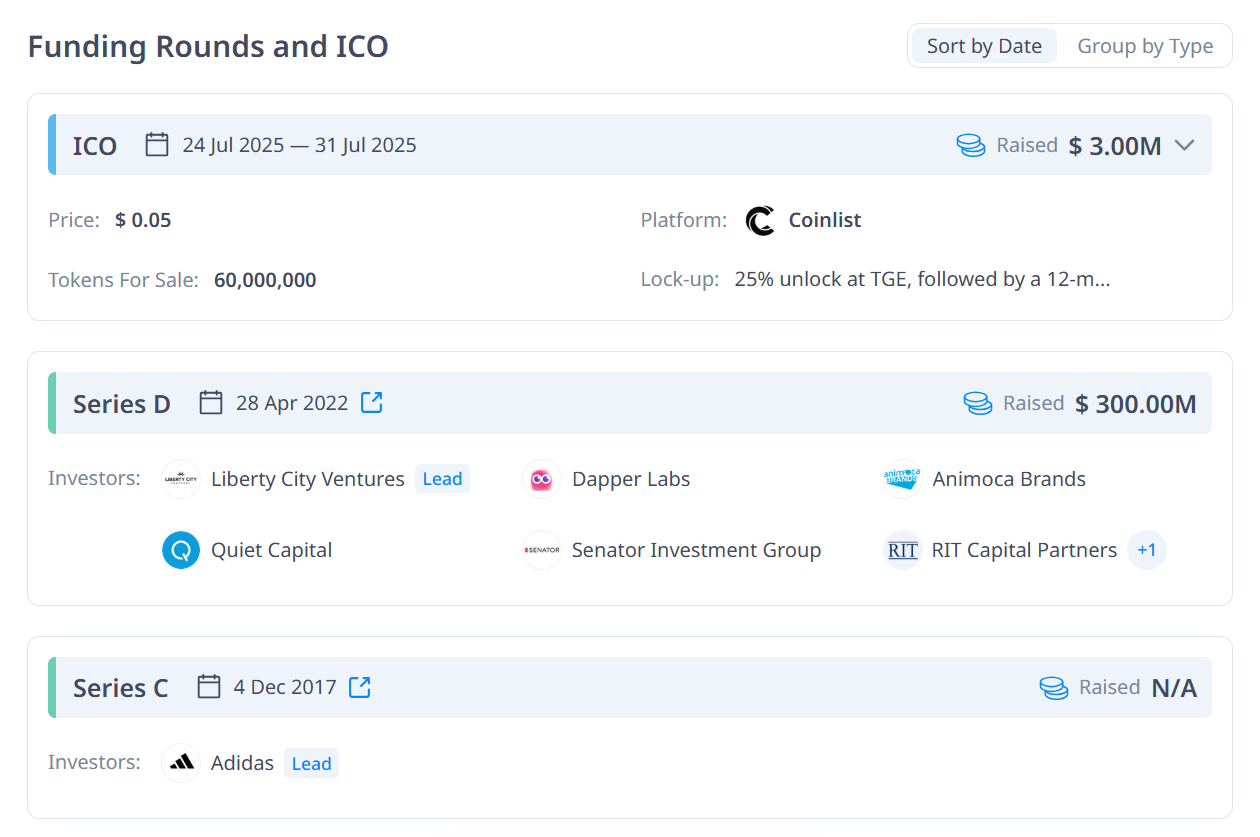This screenshot has height=837, width=1260.
Task: Expand the ICO round details chevron
Action: [x=1185, y=145]
